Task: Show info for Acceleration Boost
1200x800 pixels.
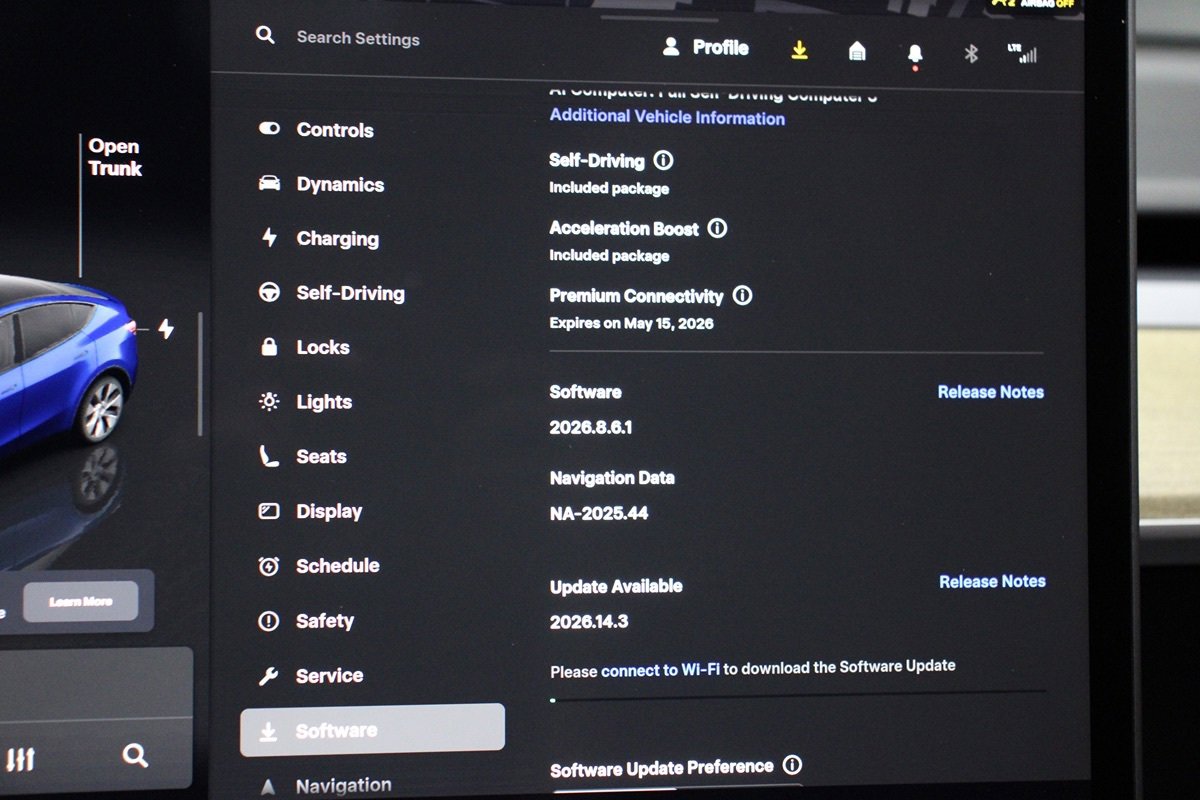Action: [x=717, y=228]
